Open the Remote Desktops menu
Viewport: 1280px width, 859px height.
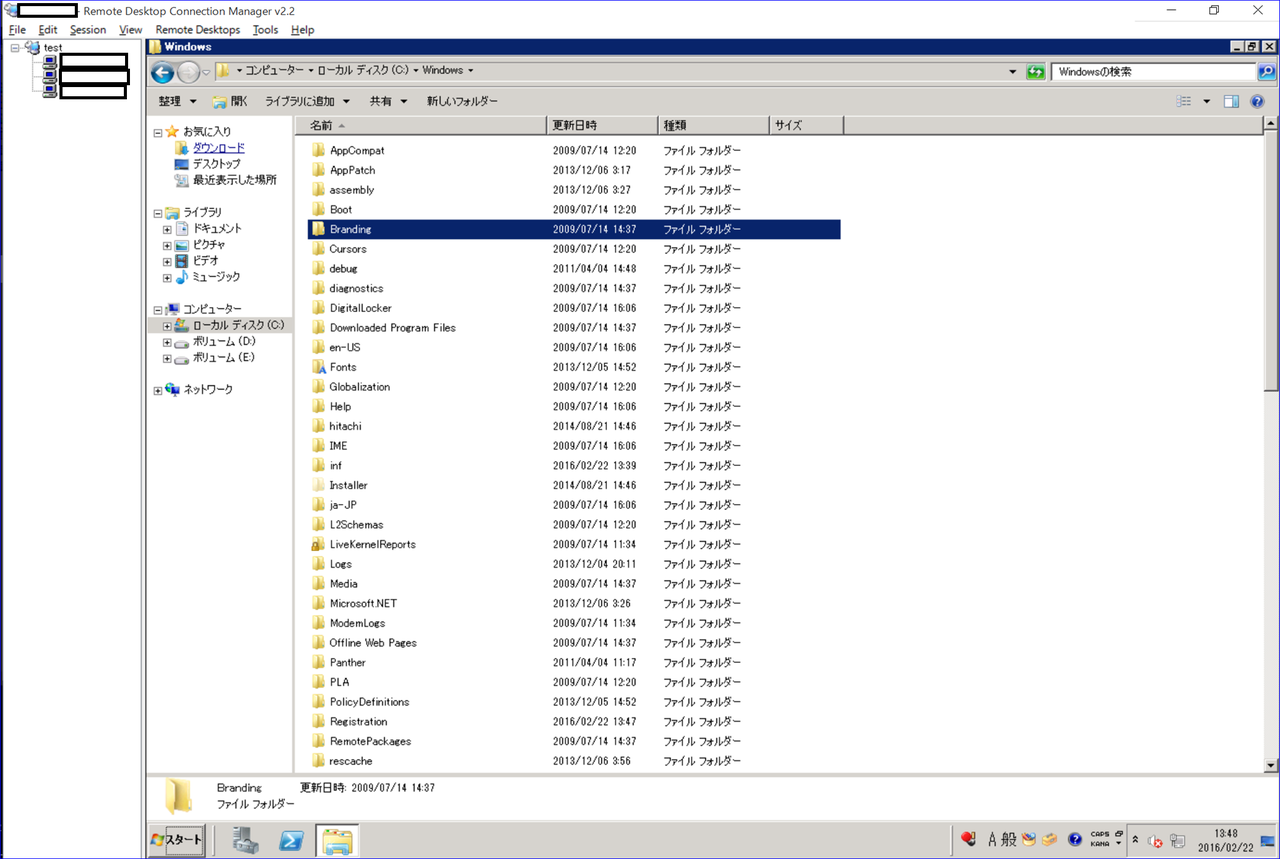pos(198,30)
